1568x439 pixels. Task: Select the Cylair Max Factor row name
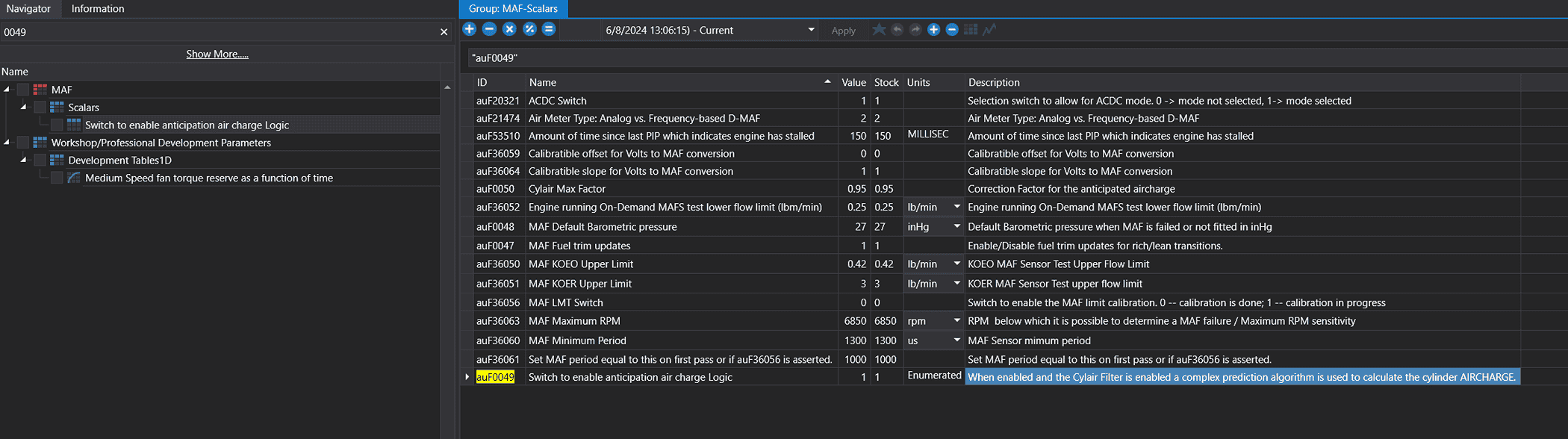point(567,189)
